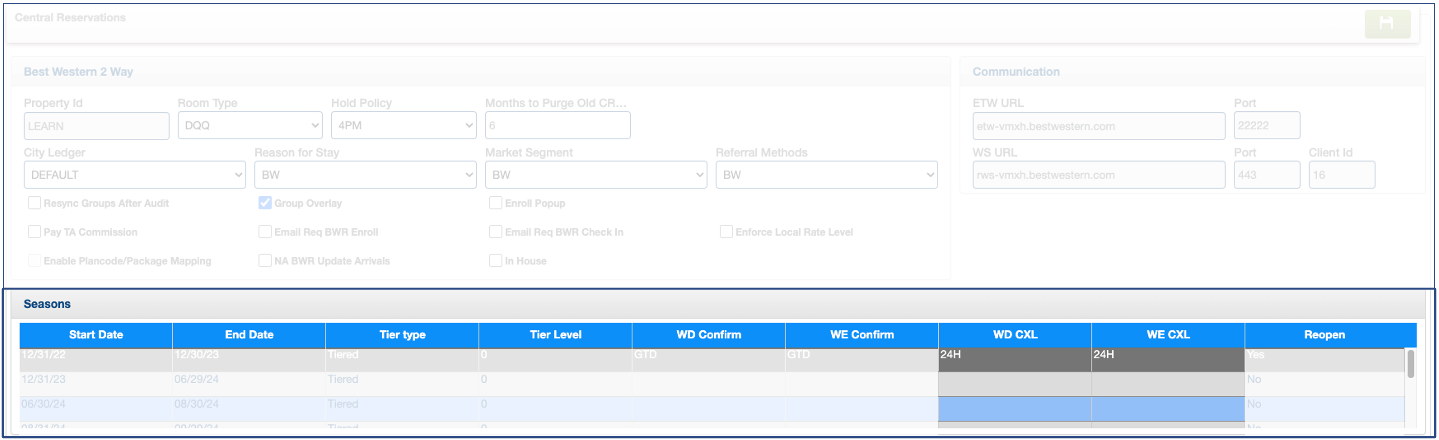Expand the Reason for Stay dropdown
The height and width of the screenshot is (440, 1439).
click(365, 175)
